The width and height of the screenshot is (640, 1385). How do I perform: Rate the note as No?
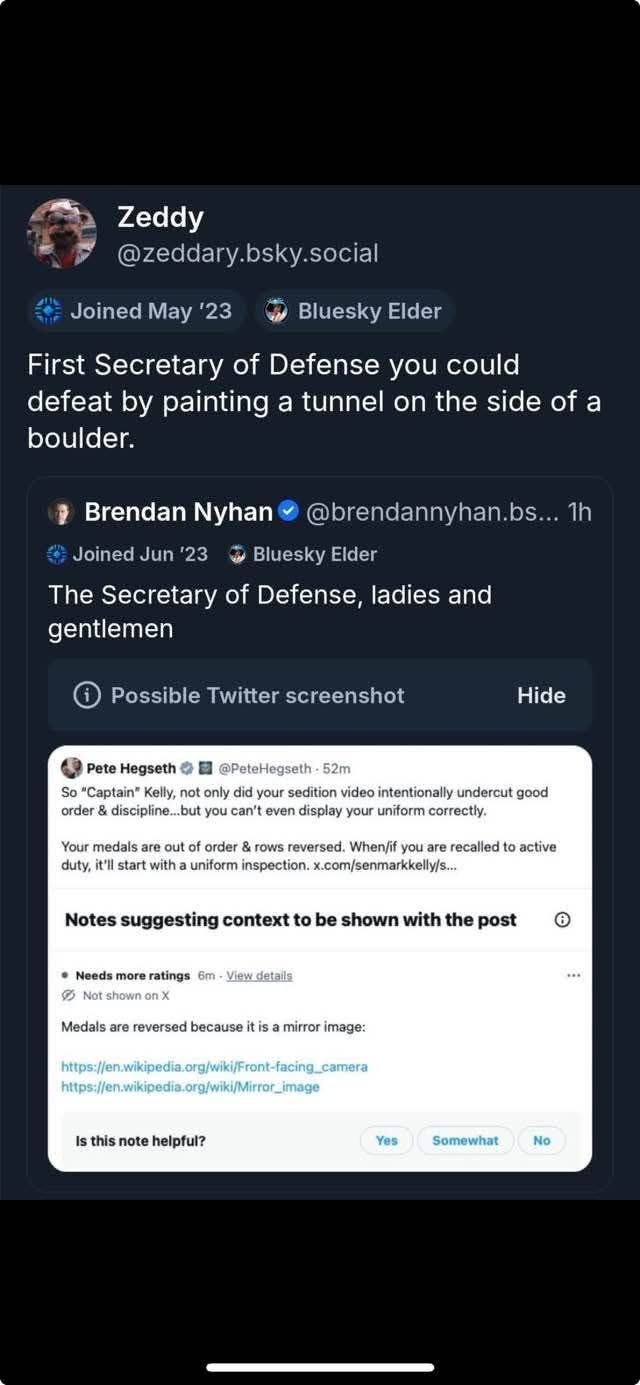click(541, 1140)
